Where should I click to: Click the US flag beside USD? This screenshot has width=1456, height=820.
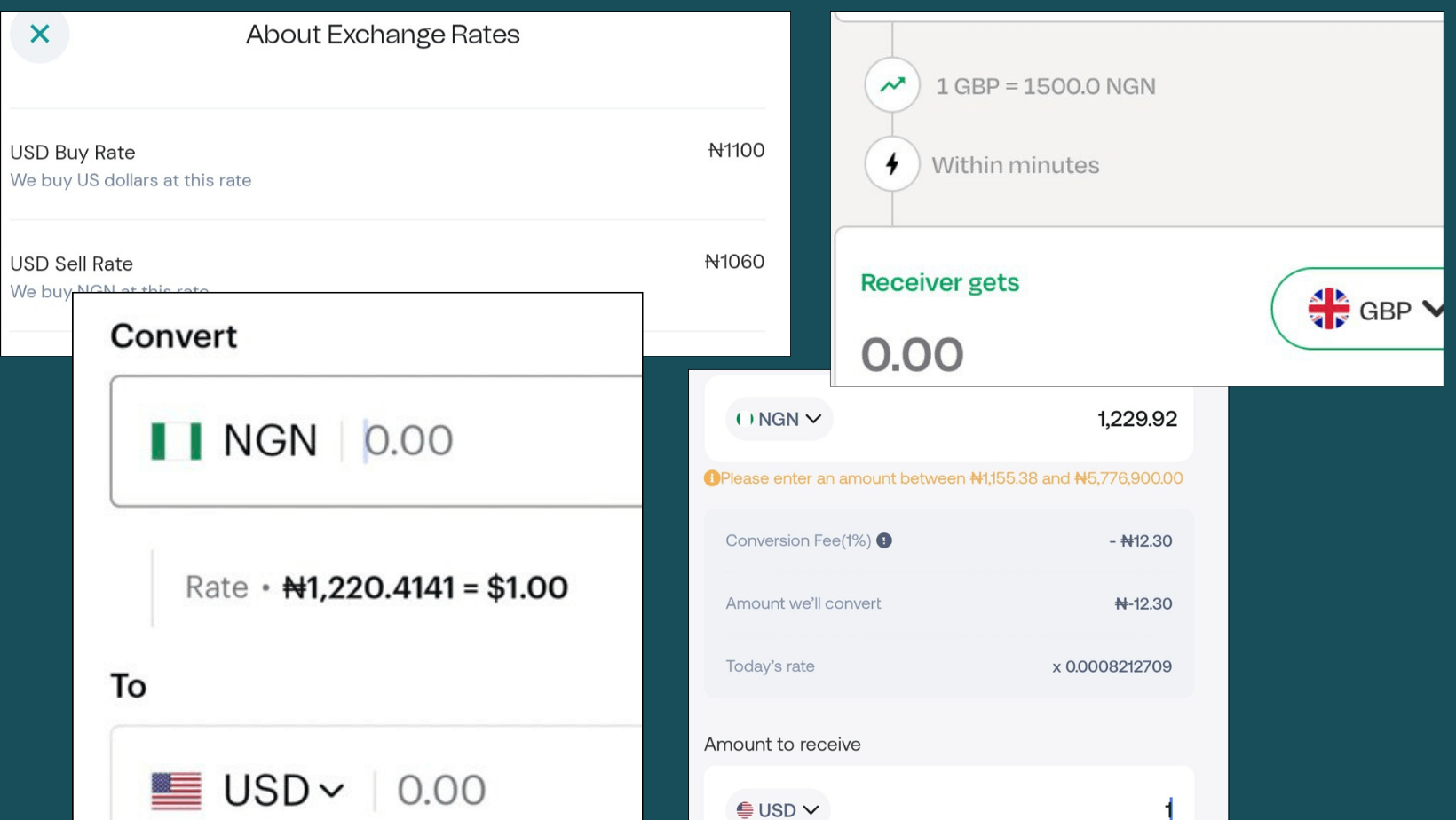(178, 788)
